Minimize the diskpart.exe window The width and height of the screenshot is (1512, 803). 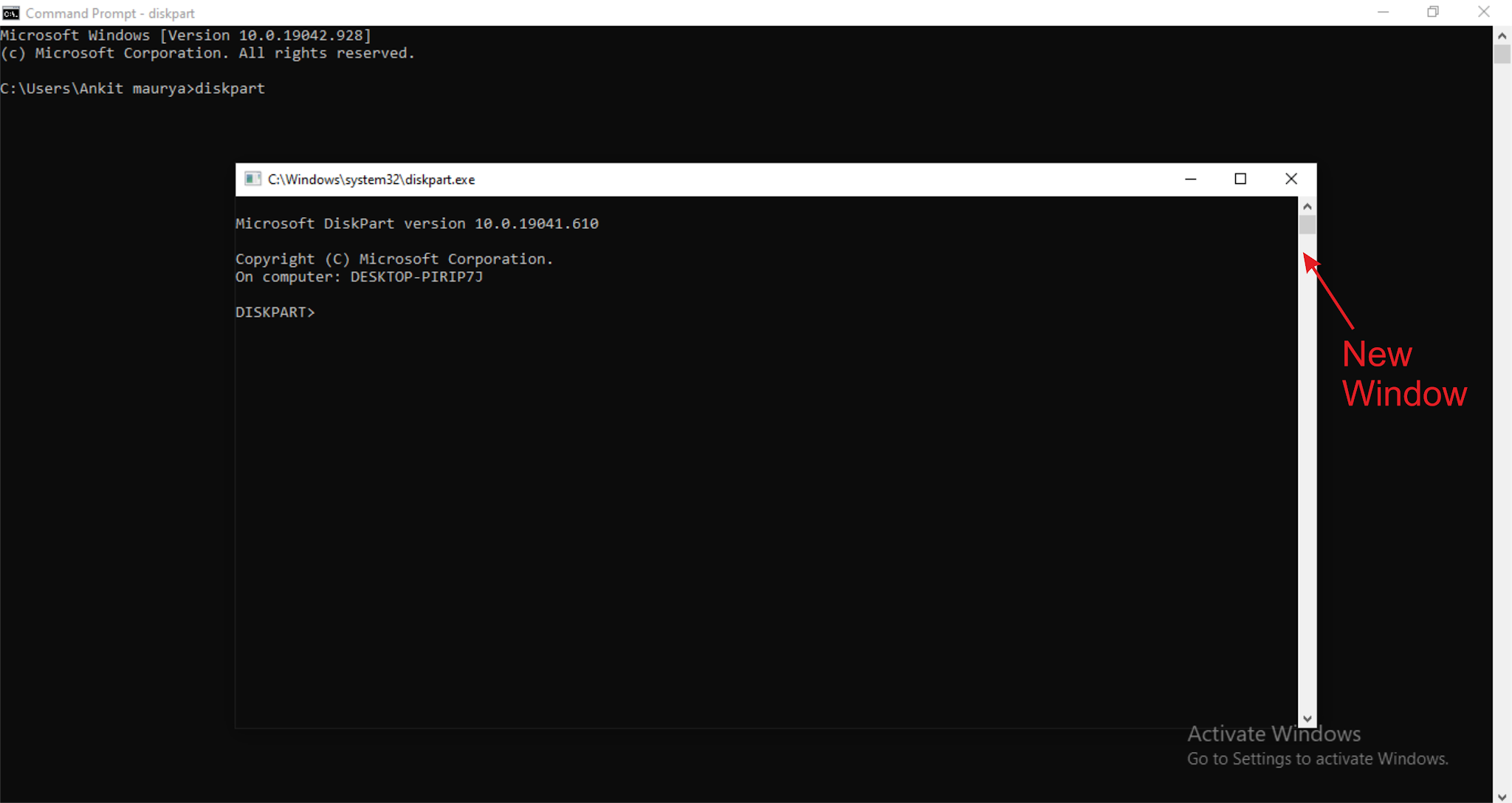coord(1191,179)
